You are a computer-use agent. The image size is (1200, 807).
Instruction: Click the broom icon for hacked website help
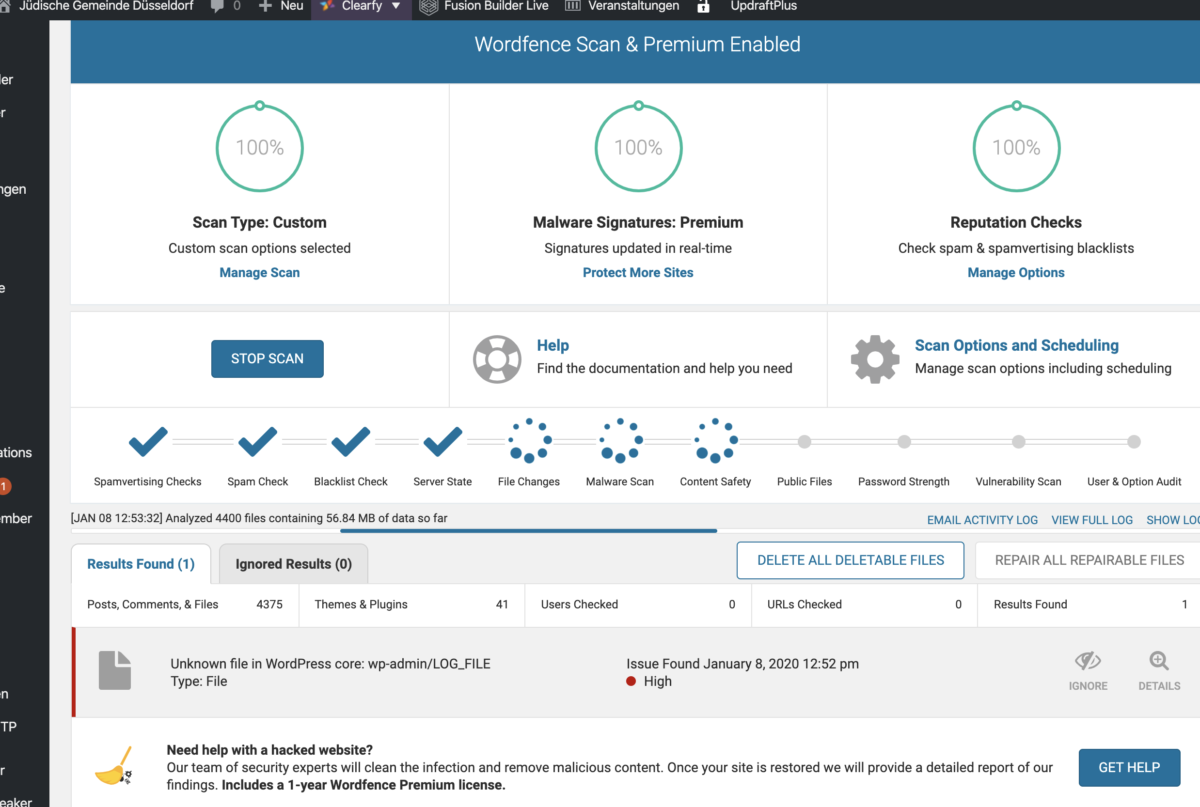click(x=112, y=767)
